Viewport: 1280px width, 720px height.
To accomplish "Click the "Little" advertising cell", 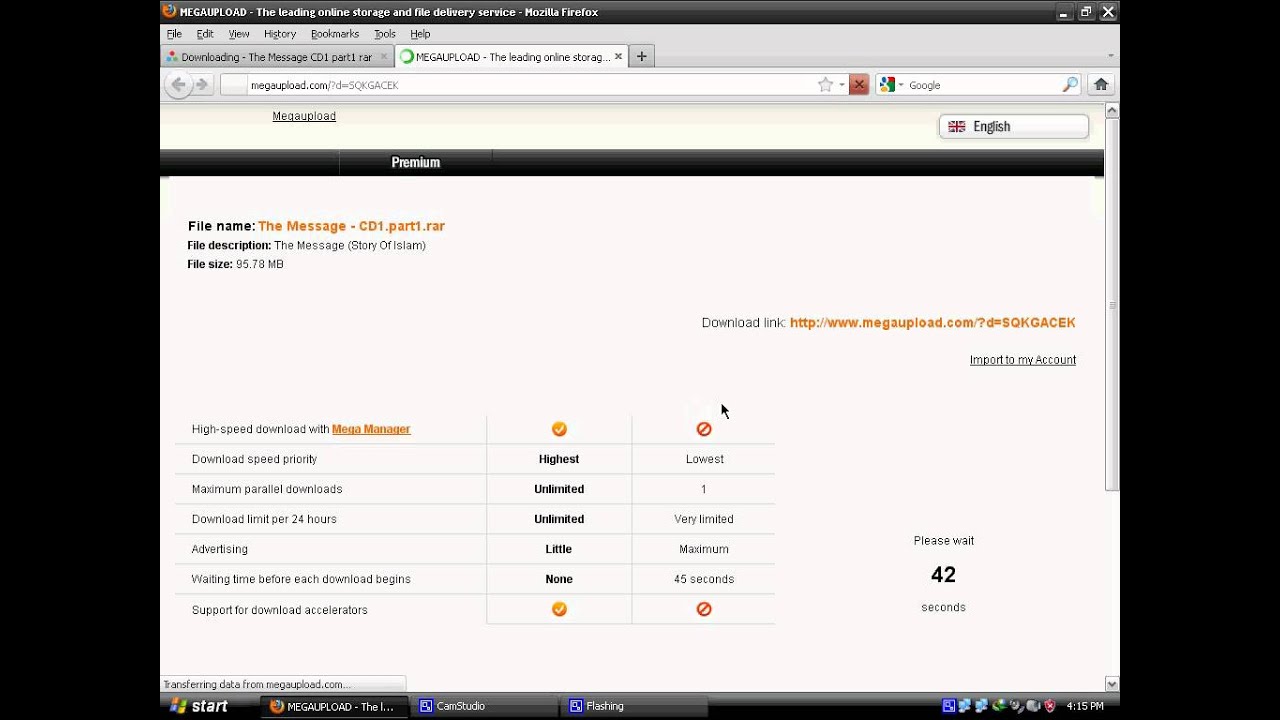I will coord(559,549).
